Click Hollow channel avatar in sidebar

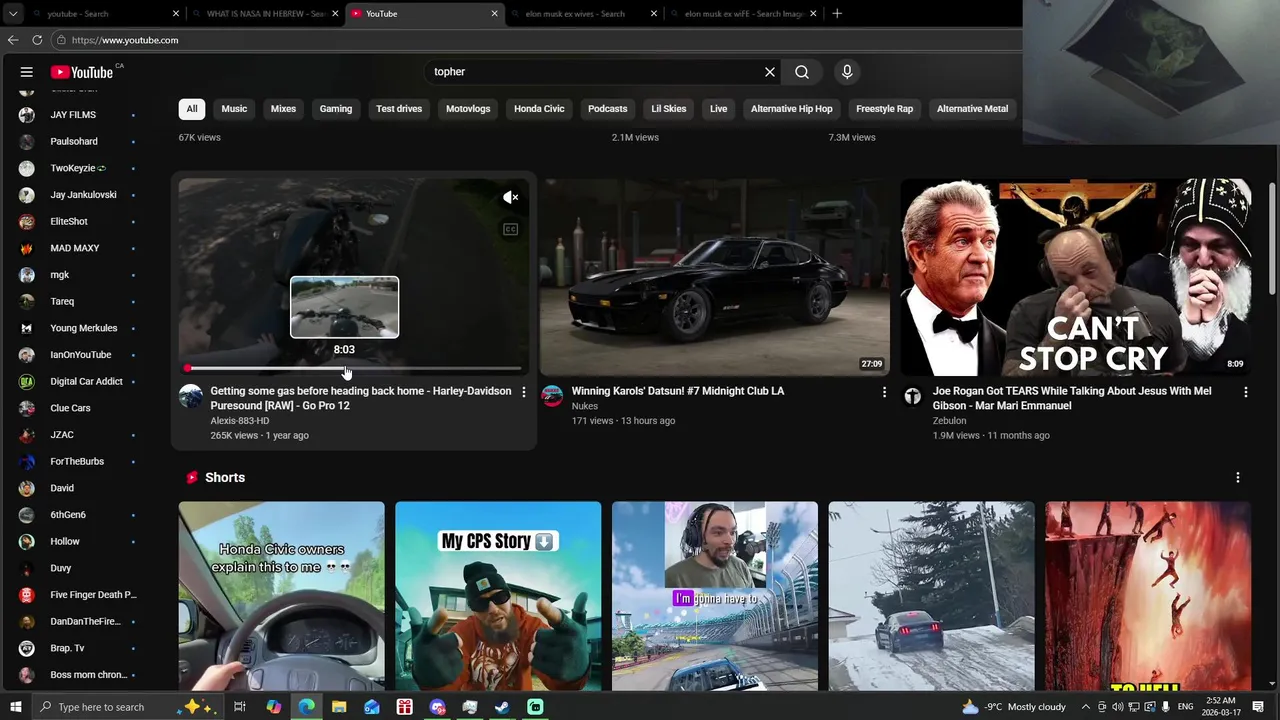coord(27,542)
